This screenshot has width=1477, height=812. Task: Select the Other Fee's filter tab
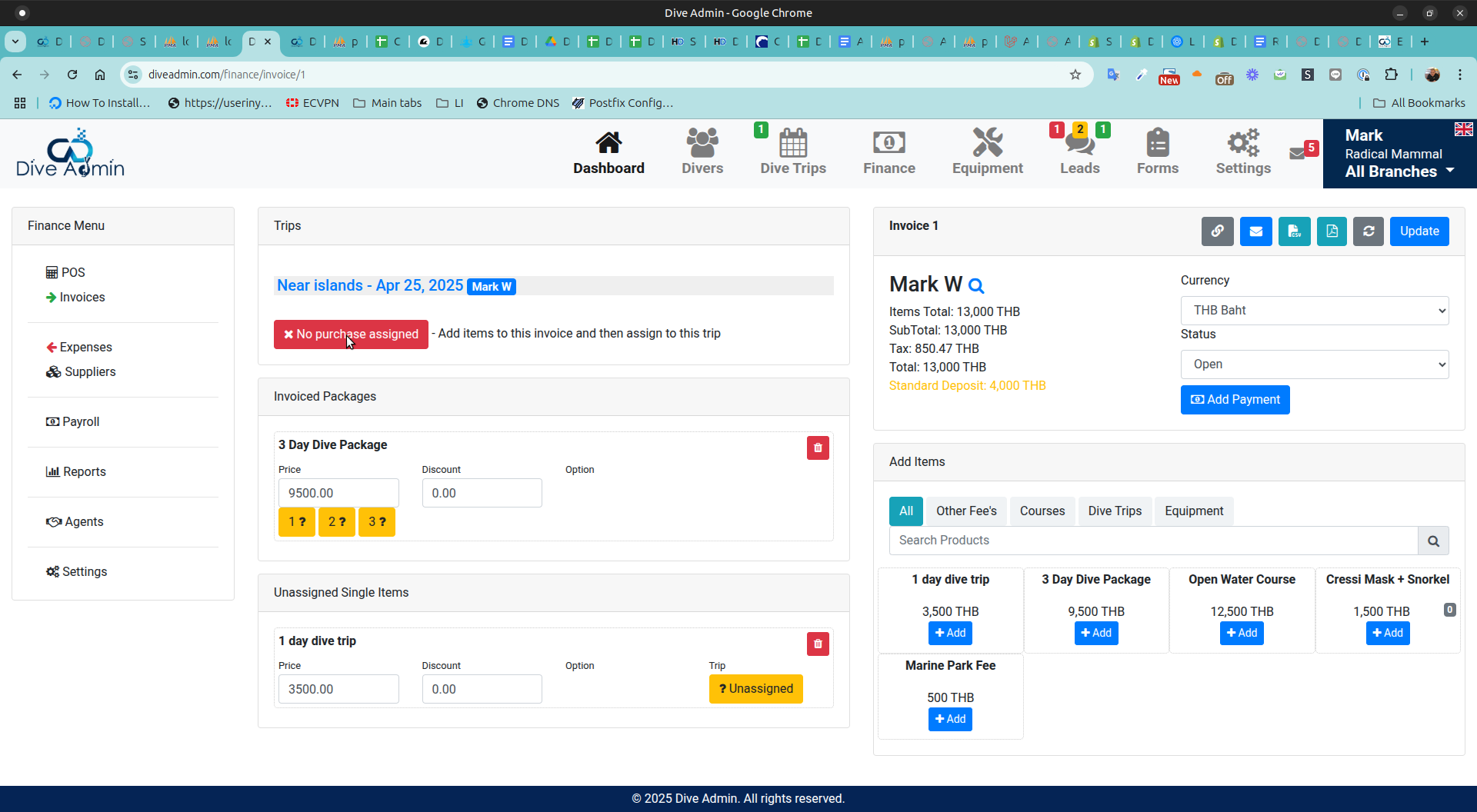point(966,511)
